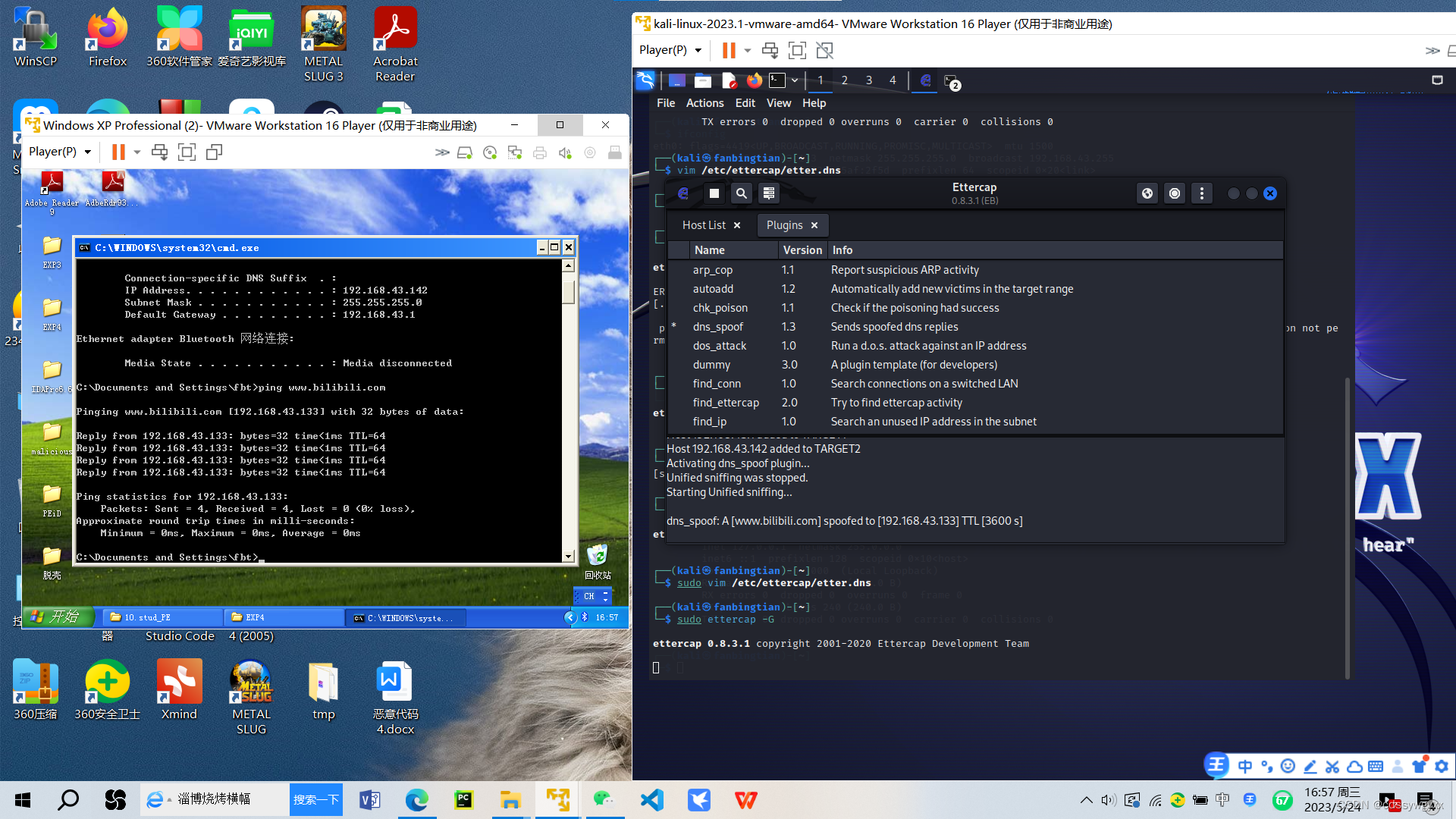Open the text editor icon in Kali panel

(729, 80)
